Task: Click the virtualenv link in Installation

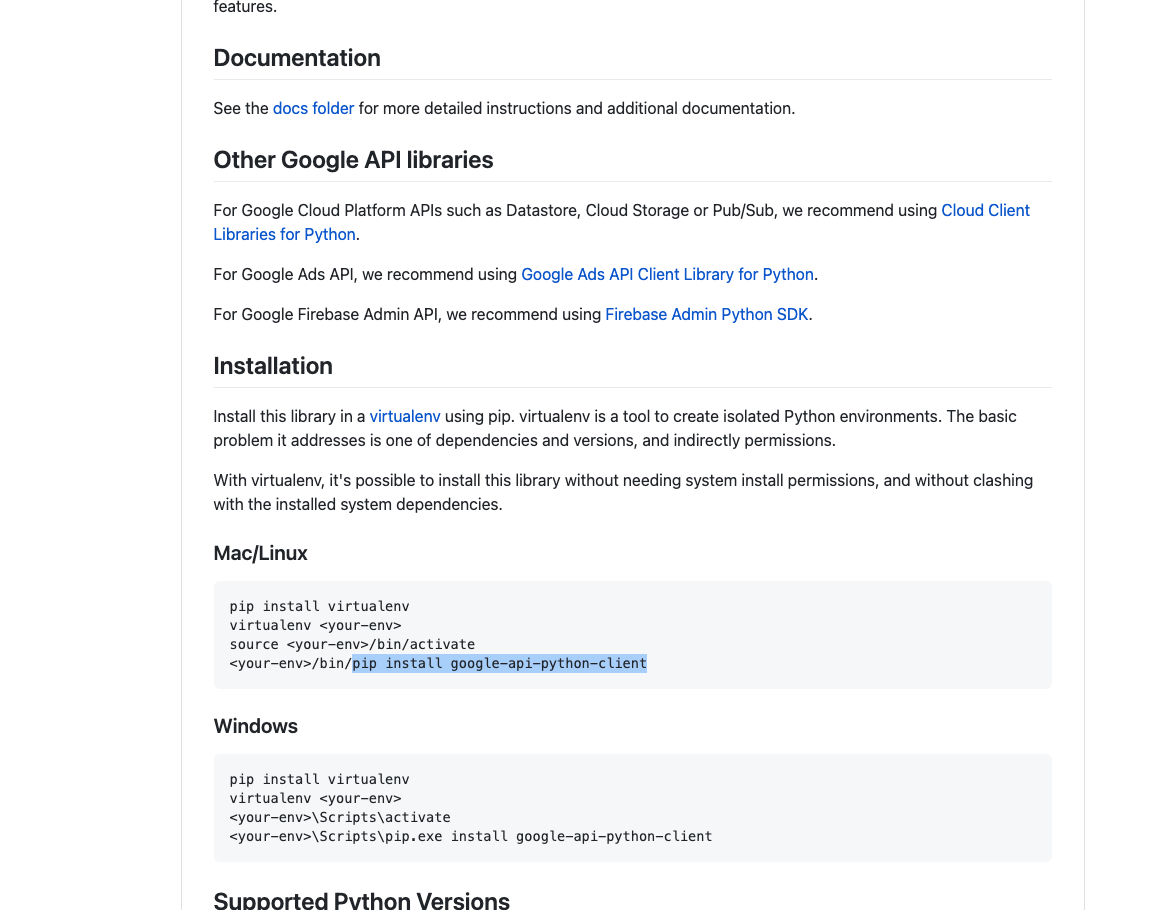Action: coord(404,416)
